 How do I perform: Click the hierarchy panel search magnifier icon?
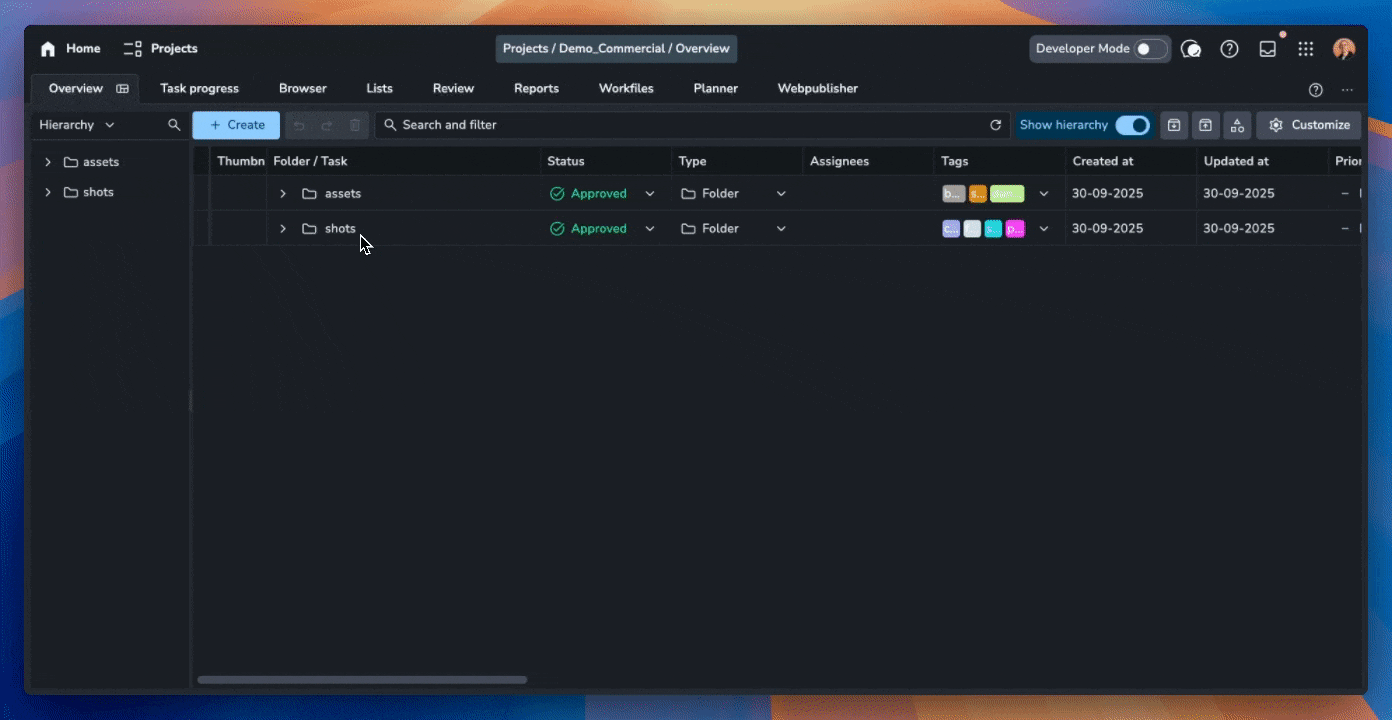click(174, 125)
